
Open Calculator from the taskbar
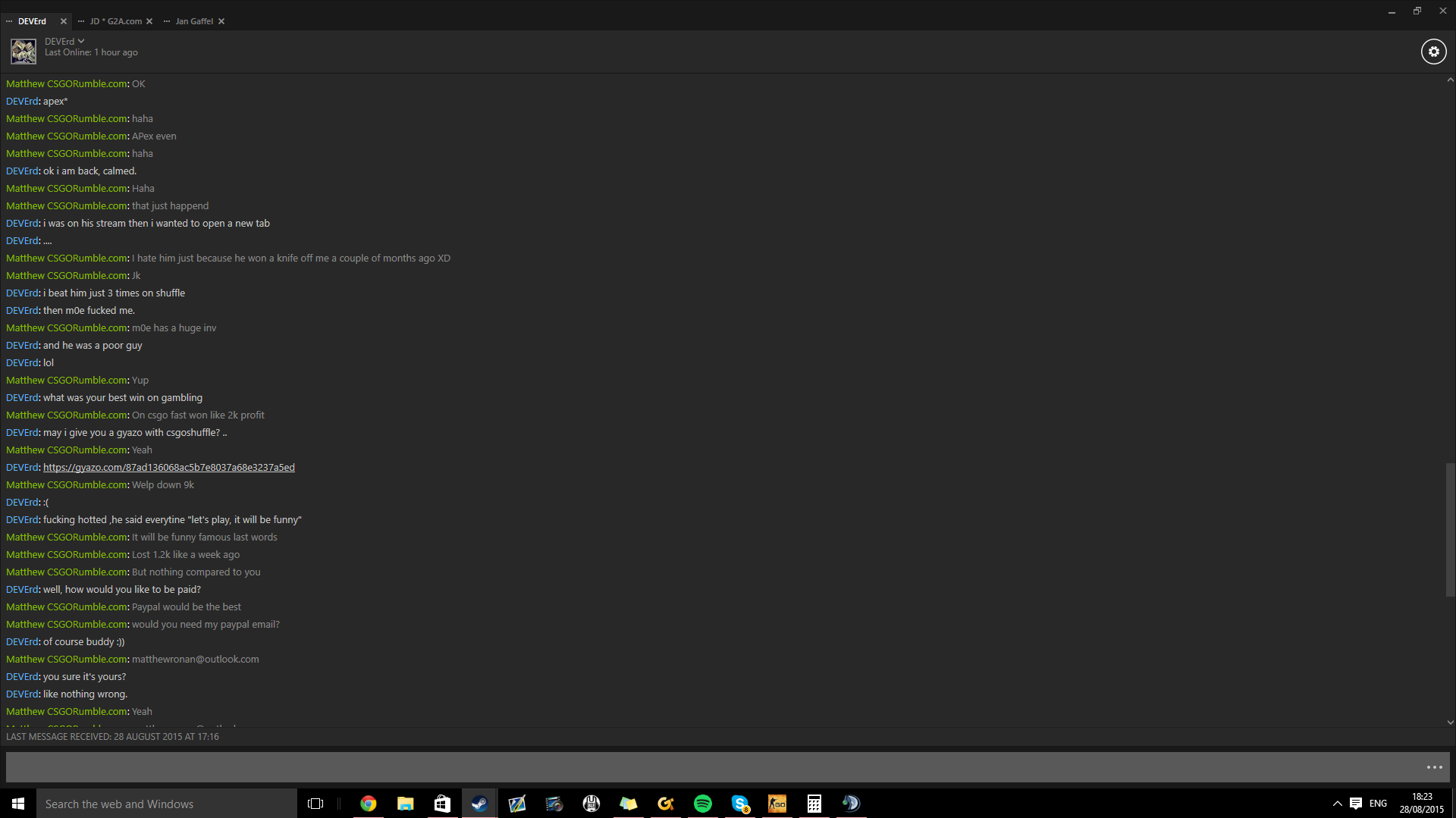[x=814, y=804]
